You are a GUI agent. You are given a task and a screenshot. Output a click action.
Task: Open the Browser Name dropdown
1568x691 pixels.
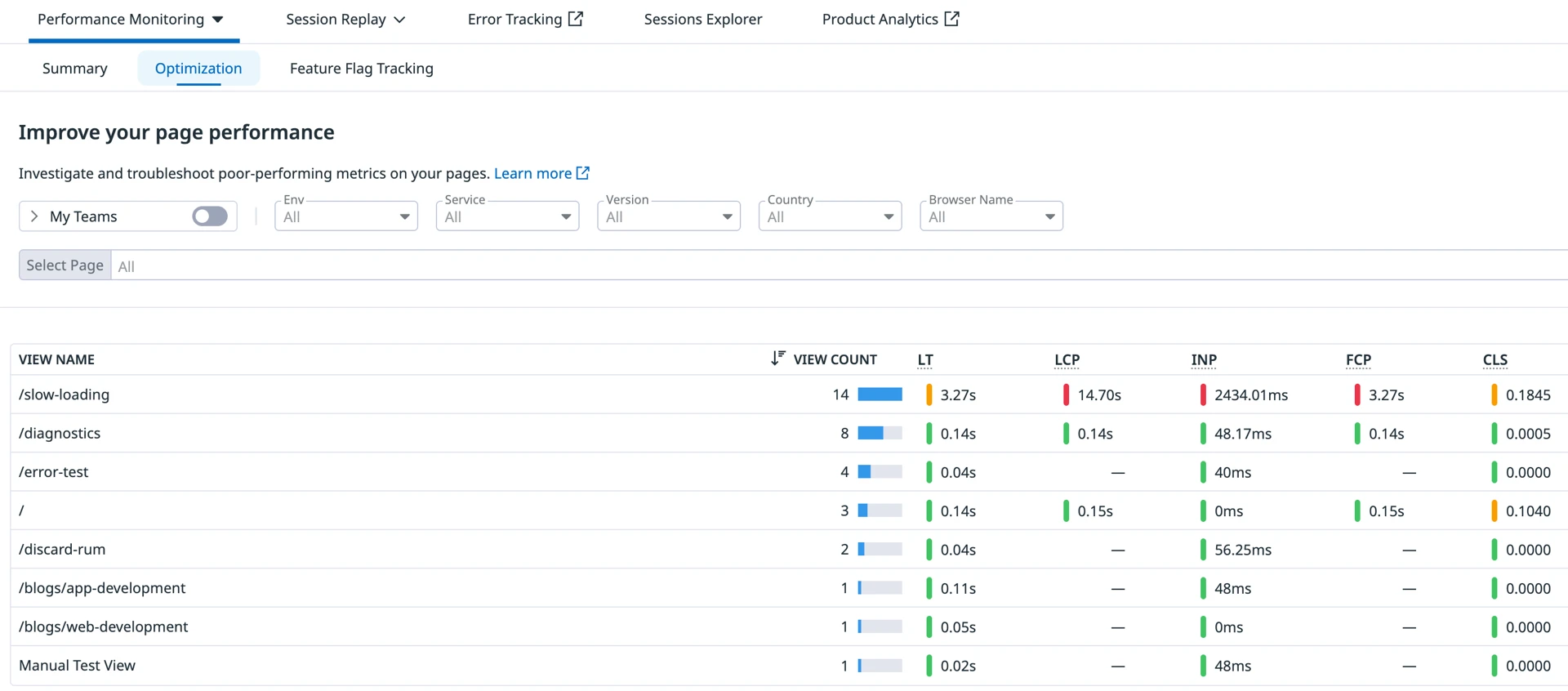(991, 216)
